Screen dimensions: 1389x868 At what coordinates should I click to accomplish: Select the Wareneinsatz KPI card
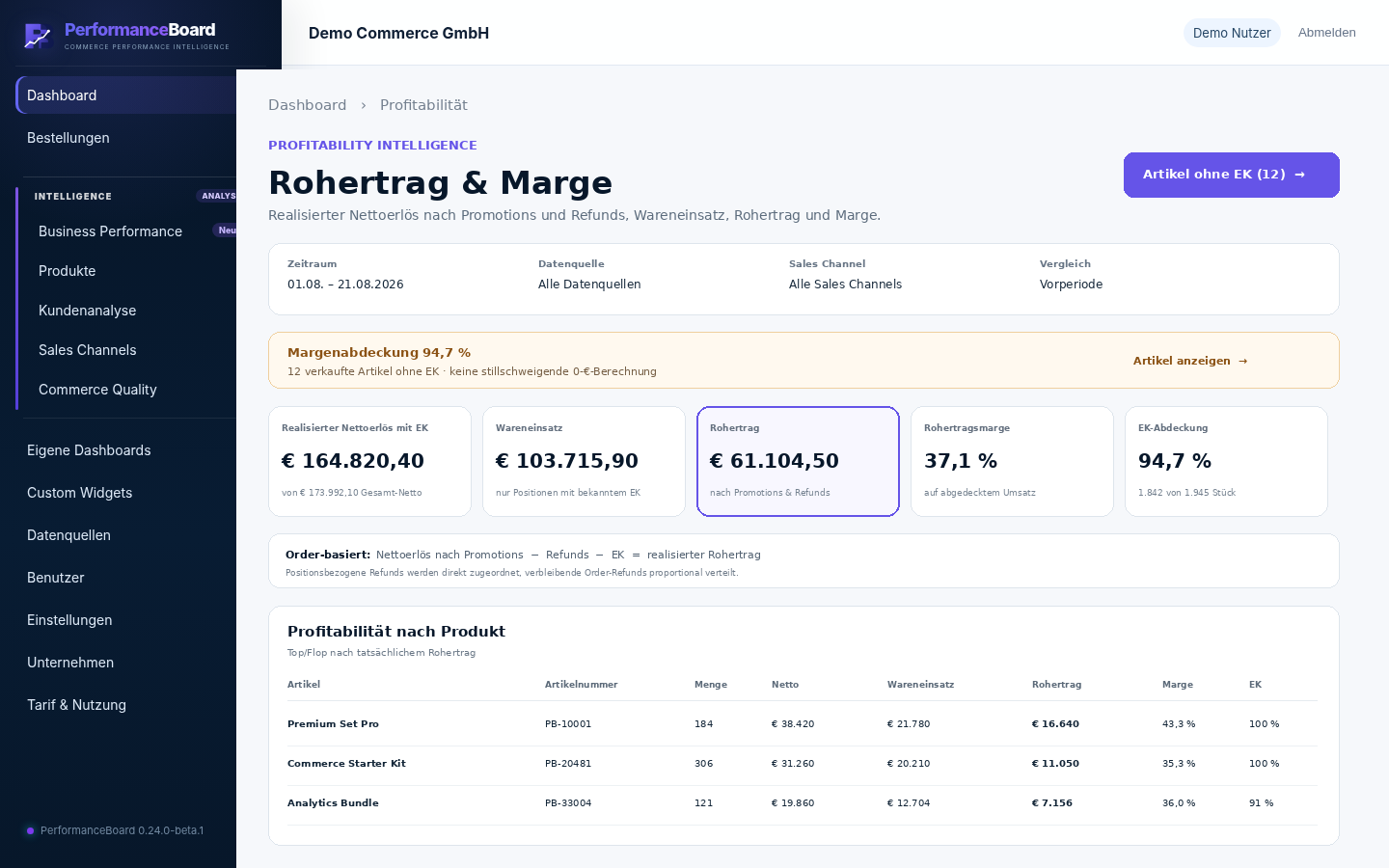584,461
